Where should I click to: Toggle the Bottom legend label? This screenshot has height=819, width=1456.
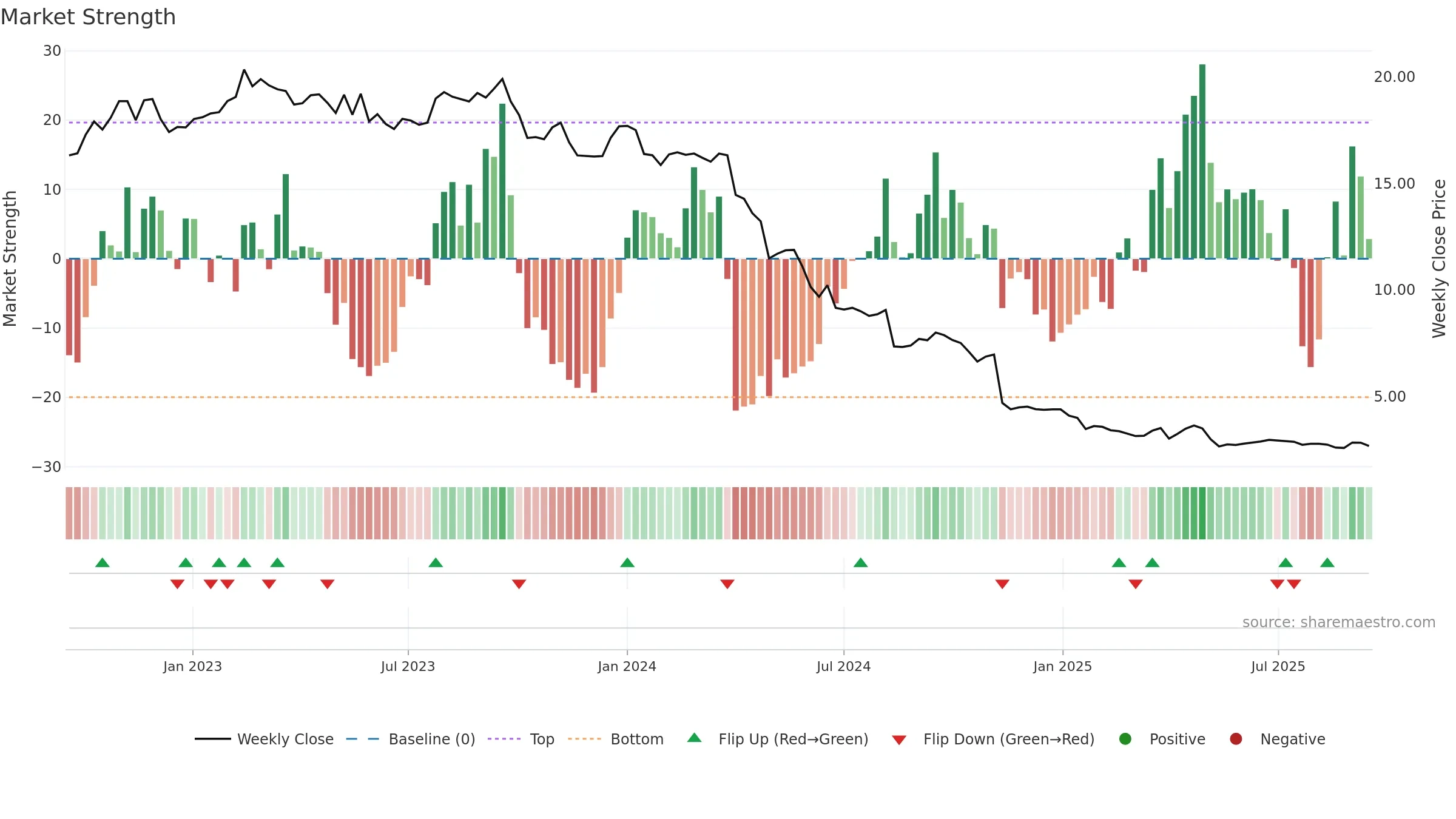pyautogui.click(x=637, y=740)
